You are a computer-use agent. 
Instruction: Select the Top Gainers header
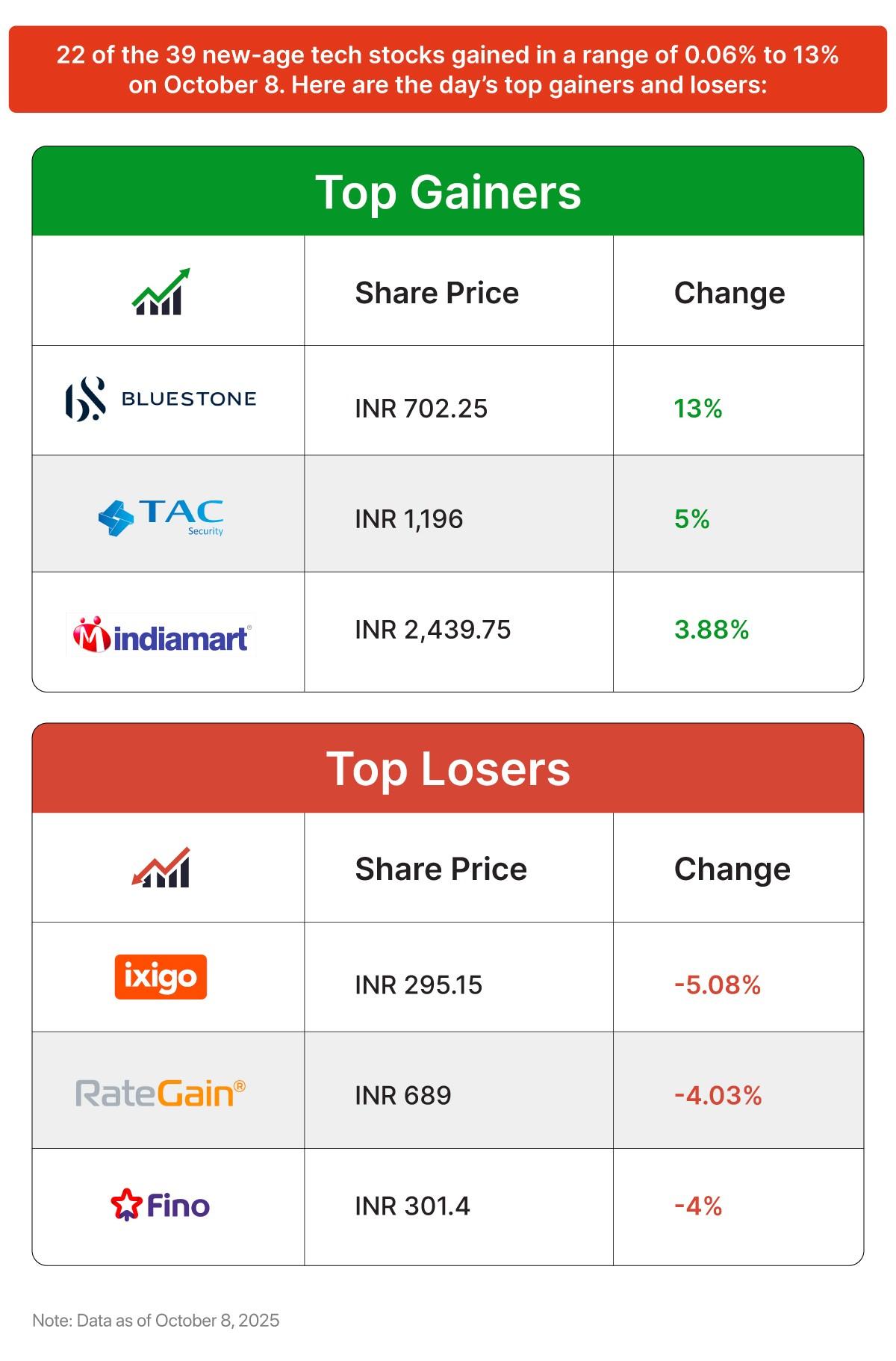tap(448, 192)
